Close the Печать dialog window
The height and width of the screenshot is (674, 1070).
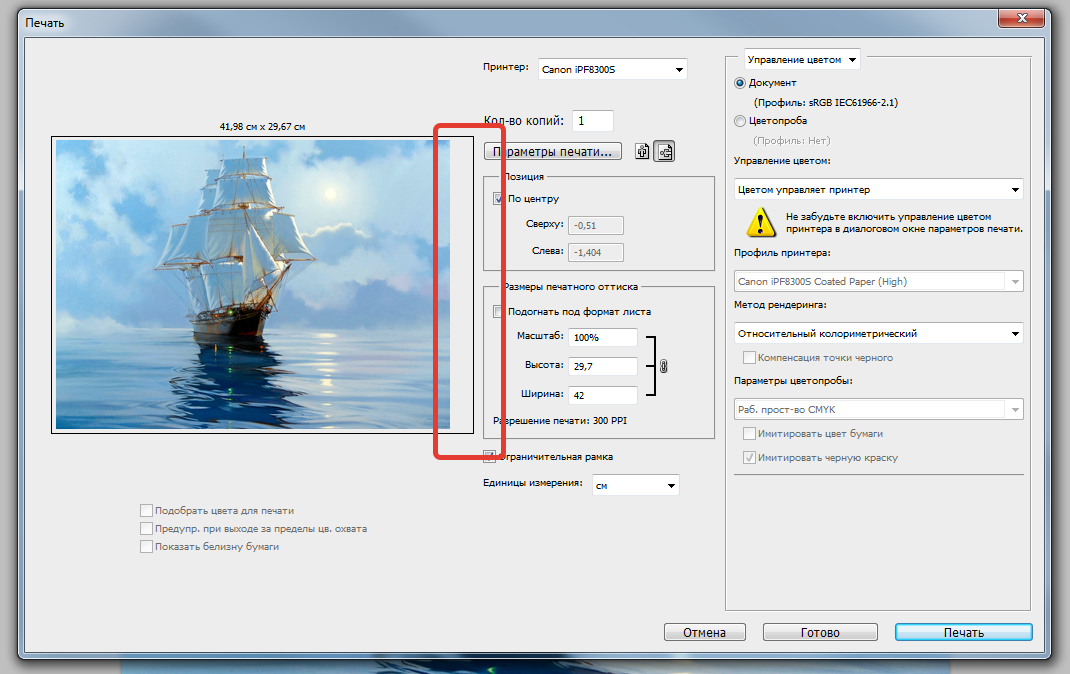[1022, 18]
